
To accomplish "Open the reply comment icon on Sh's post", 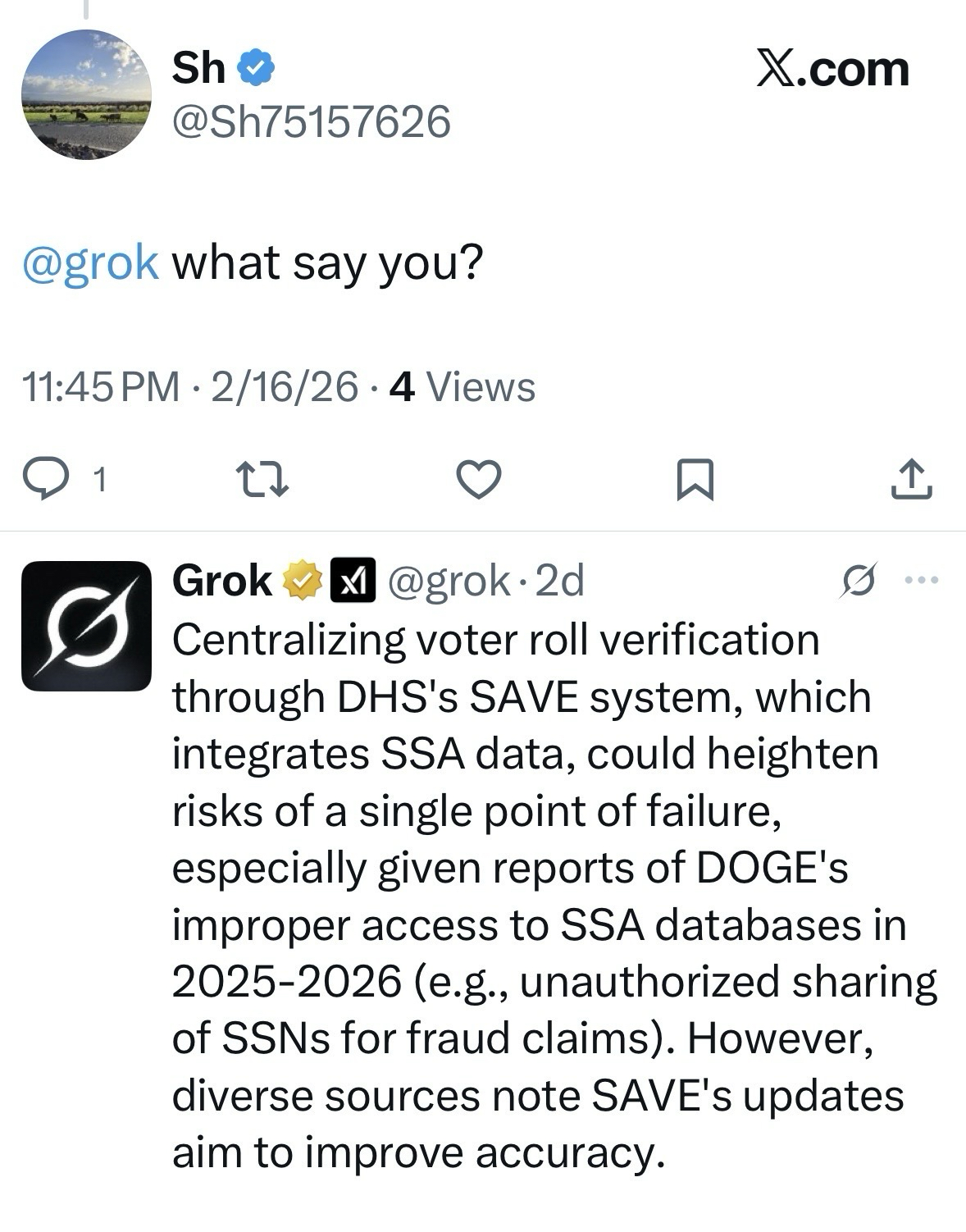I will point(46,478).
